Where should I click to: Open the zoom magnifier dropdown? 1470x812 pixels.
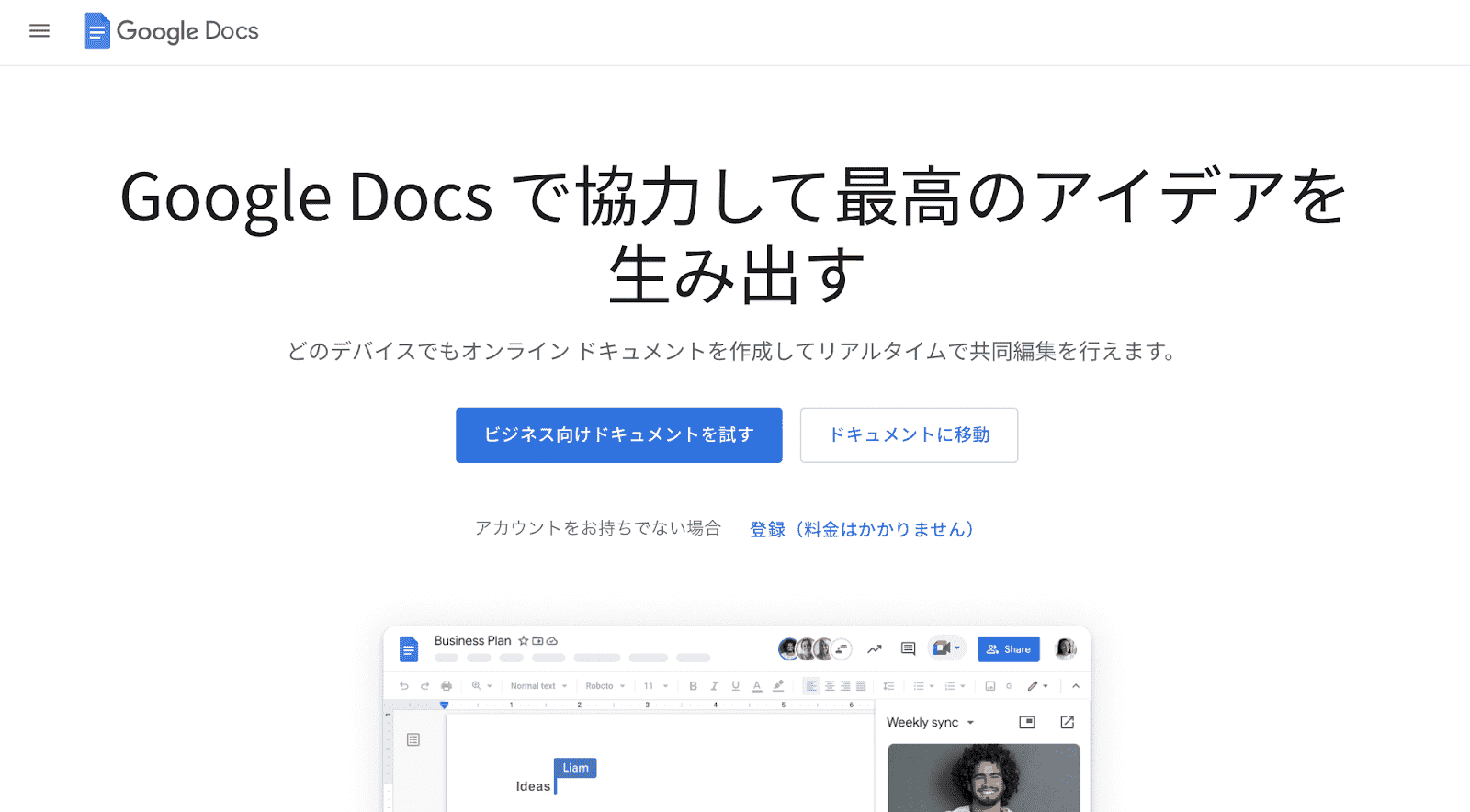482,686
